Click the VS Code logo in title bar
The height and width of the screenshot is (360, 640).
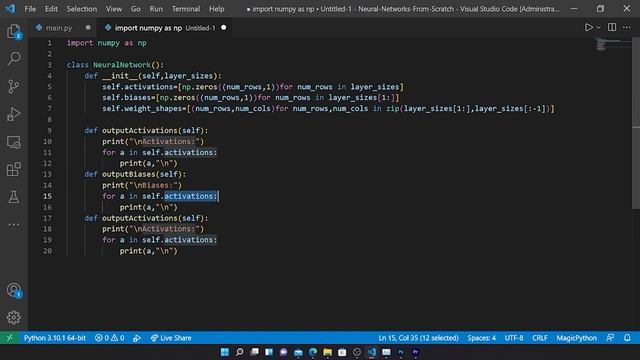10,9
